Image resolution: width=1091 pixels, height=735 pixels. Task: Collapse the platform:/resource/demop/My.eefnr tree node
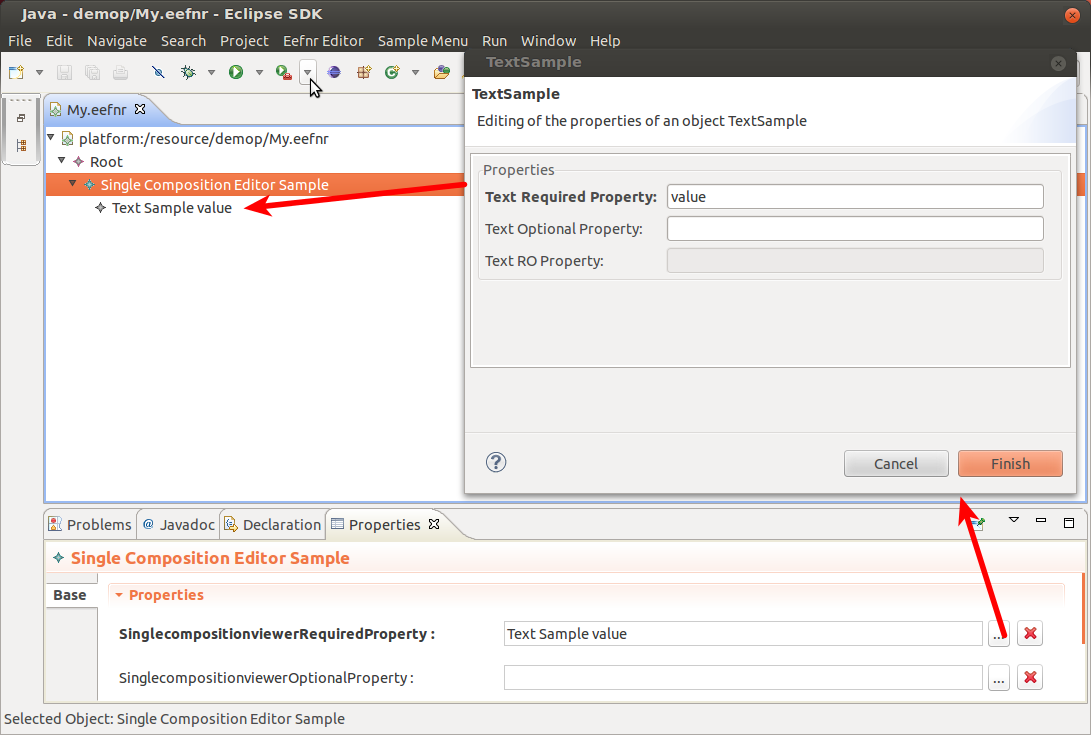[x=51, y=138]
